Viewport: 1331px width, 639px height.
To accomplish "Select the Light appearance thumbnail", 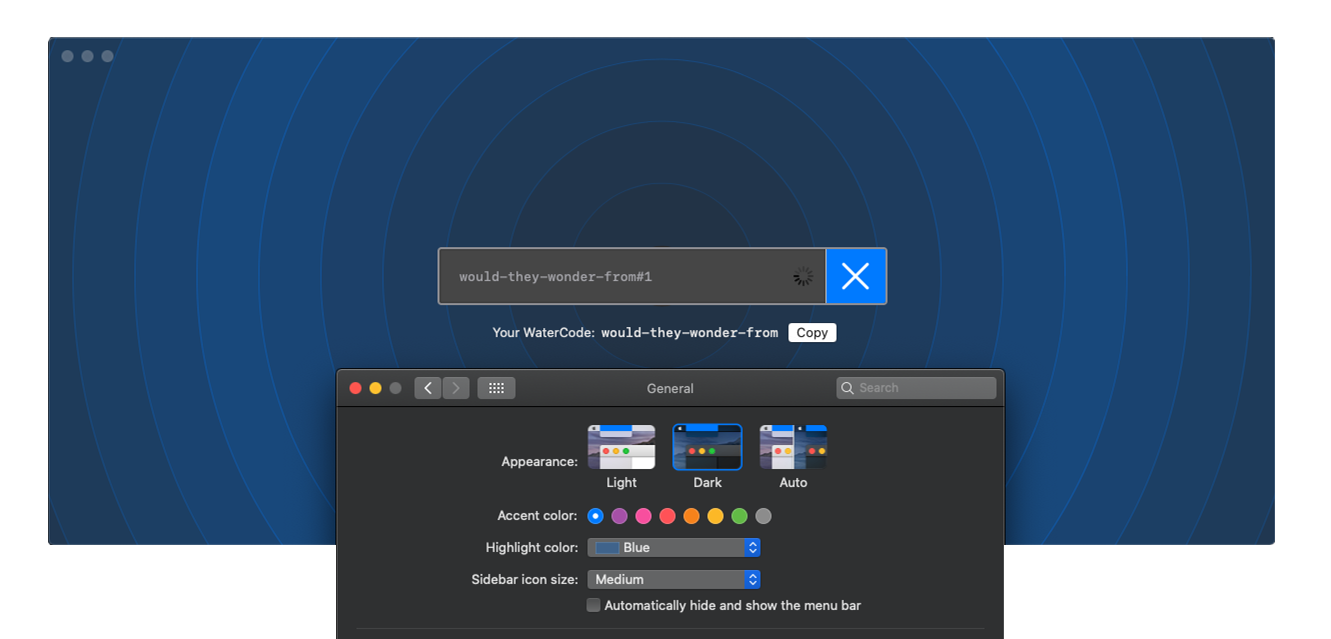I will [x=621, y=447].
